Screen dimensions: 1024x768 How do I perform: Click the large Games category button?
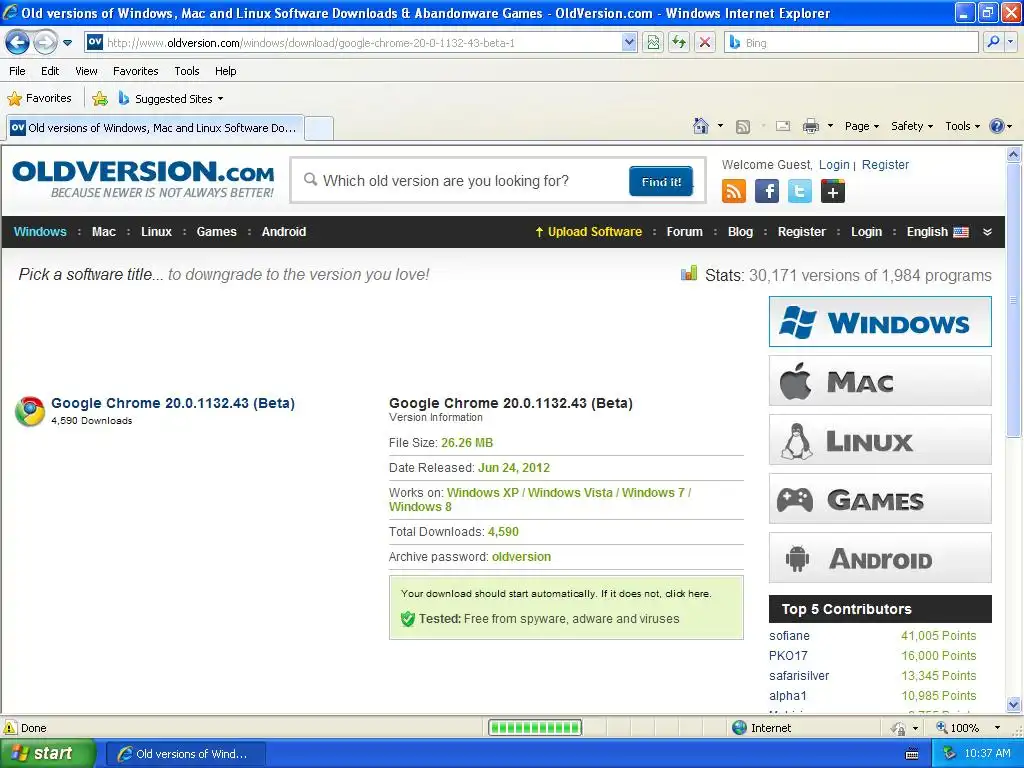(x=880, y=499)
